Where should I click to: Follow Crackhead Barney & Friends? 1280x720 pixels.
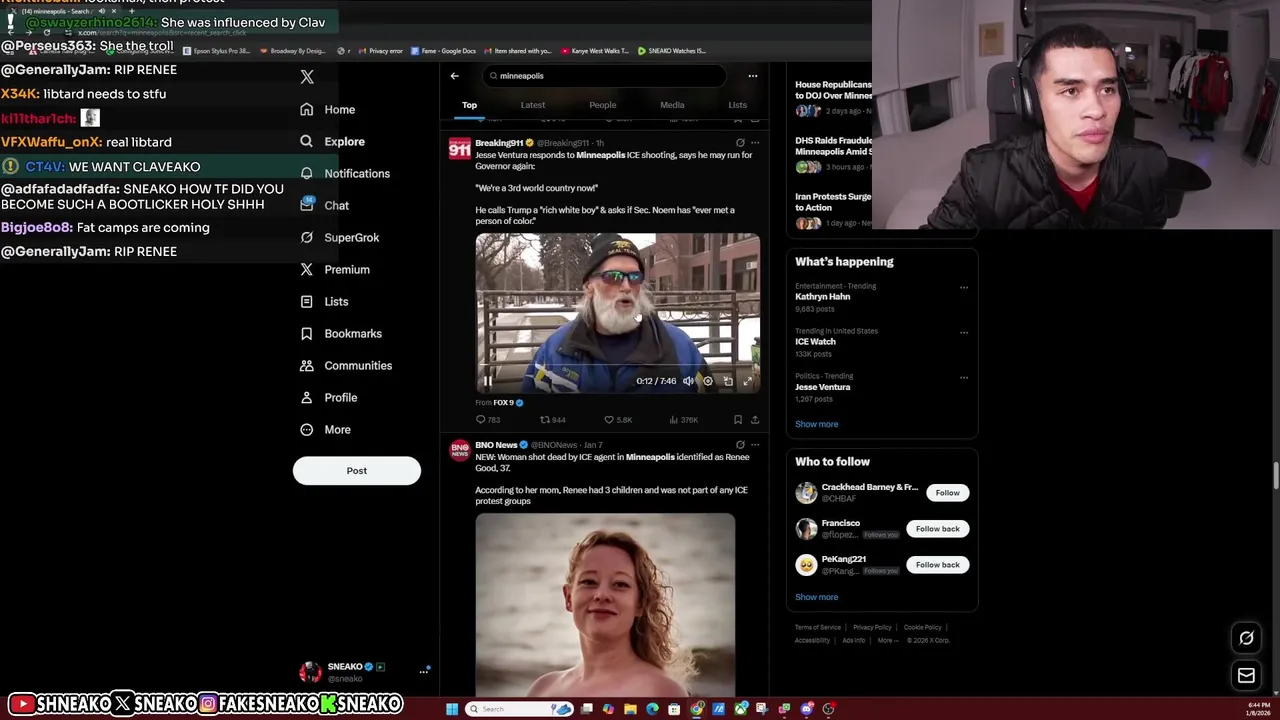click(x=947, y=493)
